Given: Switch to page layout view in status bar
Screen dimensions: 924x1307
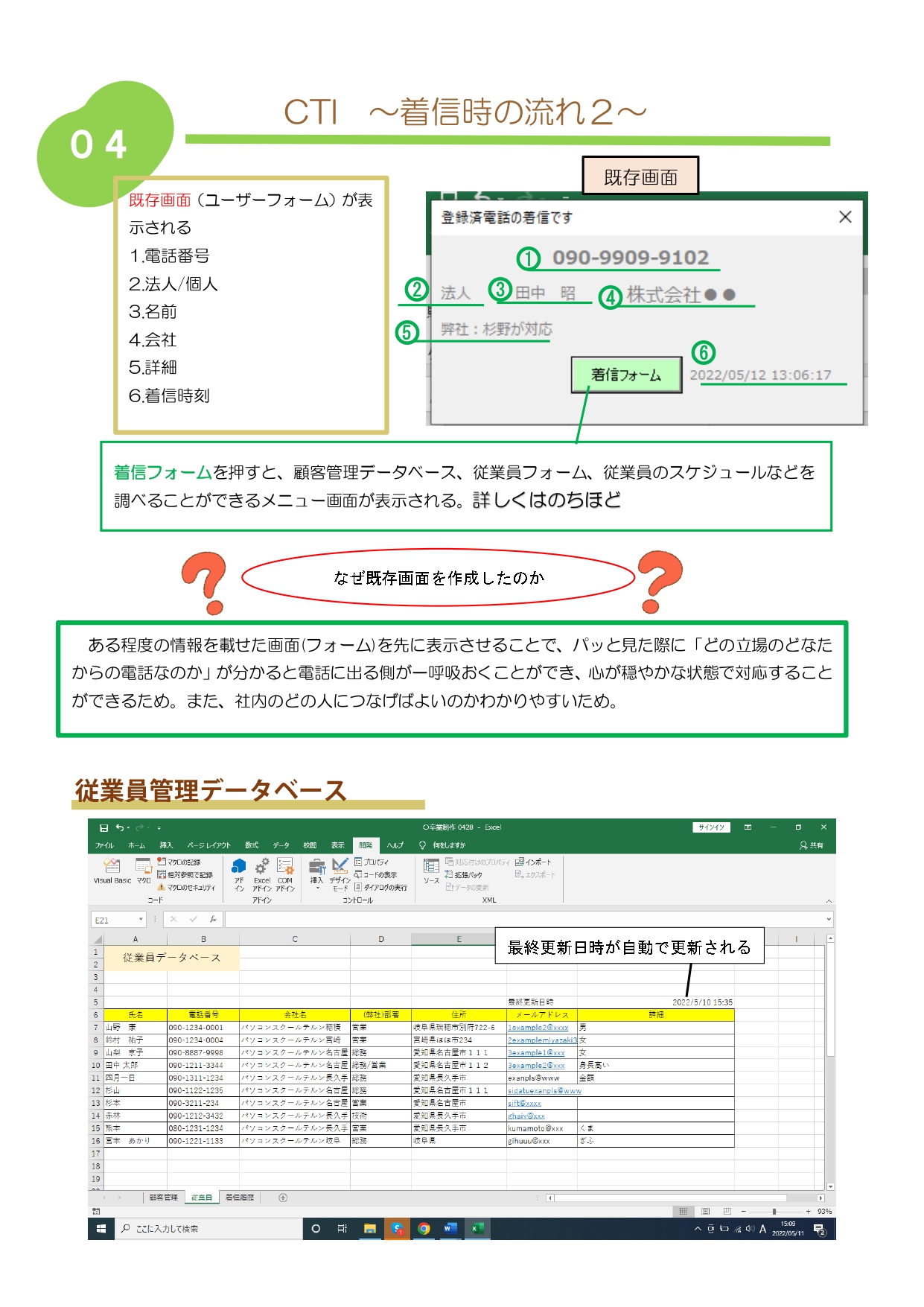Looking at the screenshot, I should click(x=706, y=1211).
